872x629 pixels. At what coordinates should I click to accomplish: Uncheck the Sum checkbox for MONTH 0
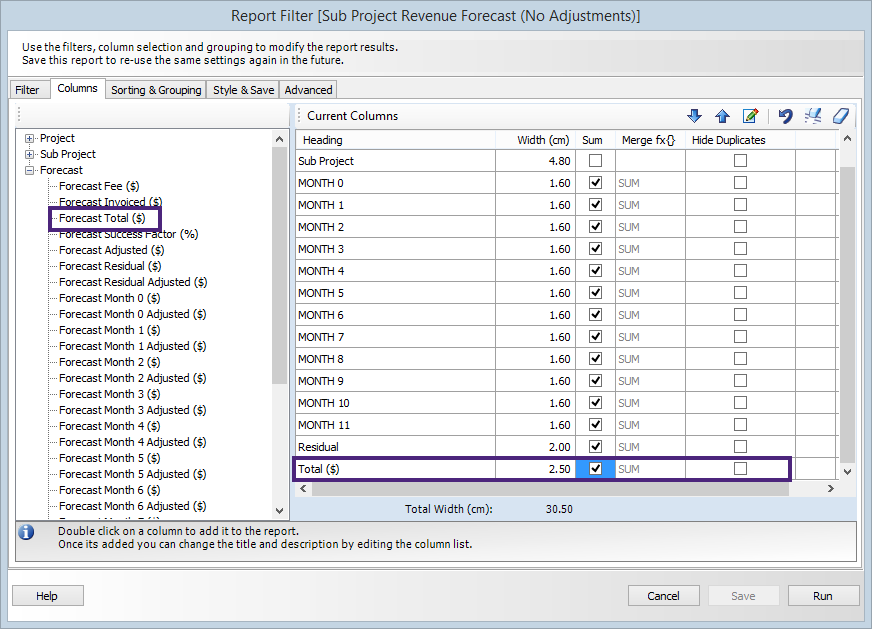pos(595,183)
